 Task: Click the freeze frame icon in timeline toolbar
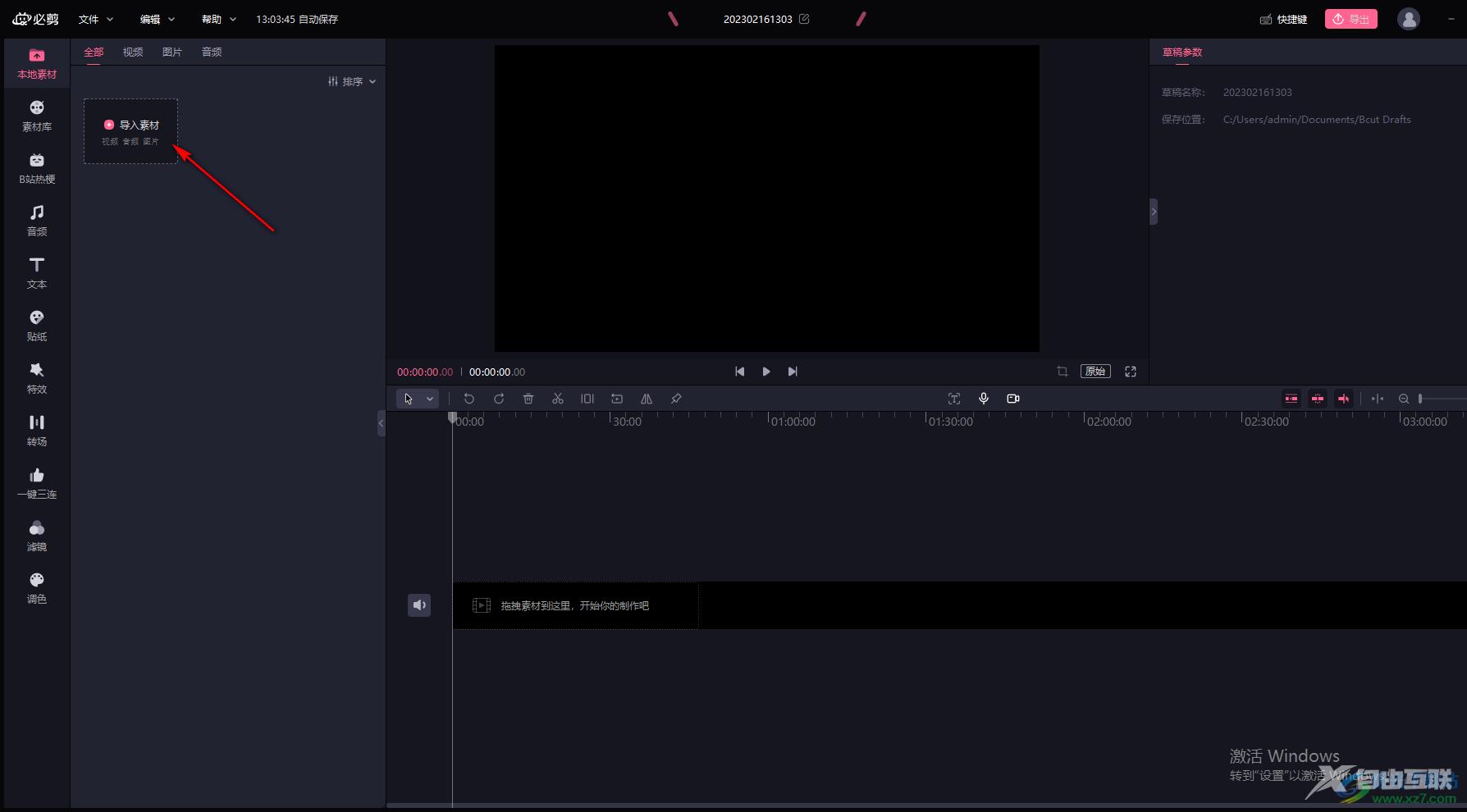pos(587,399)
